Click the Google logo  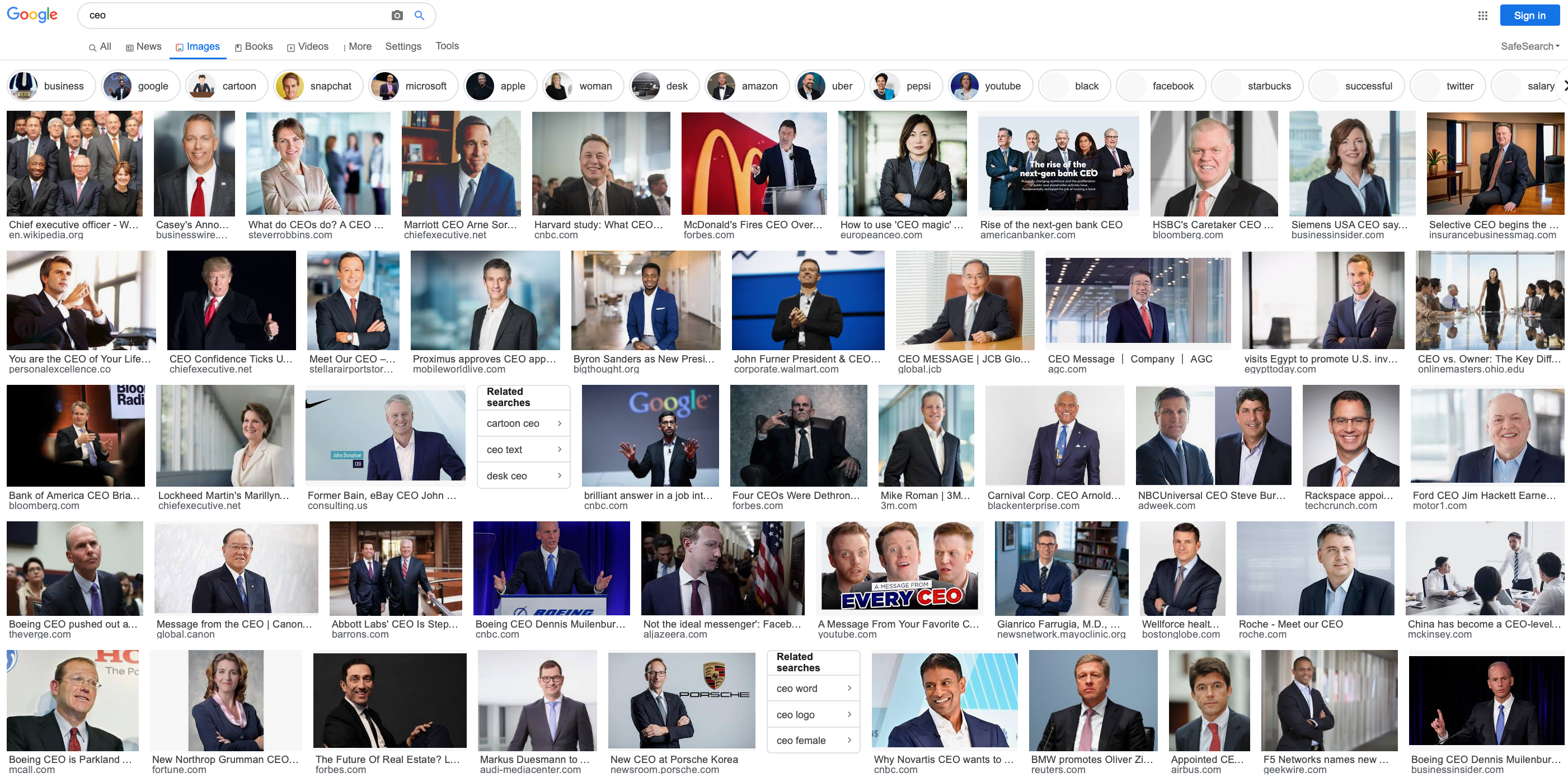pyautogui.click(x=32, y=15)
